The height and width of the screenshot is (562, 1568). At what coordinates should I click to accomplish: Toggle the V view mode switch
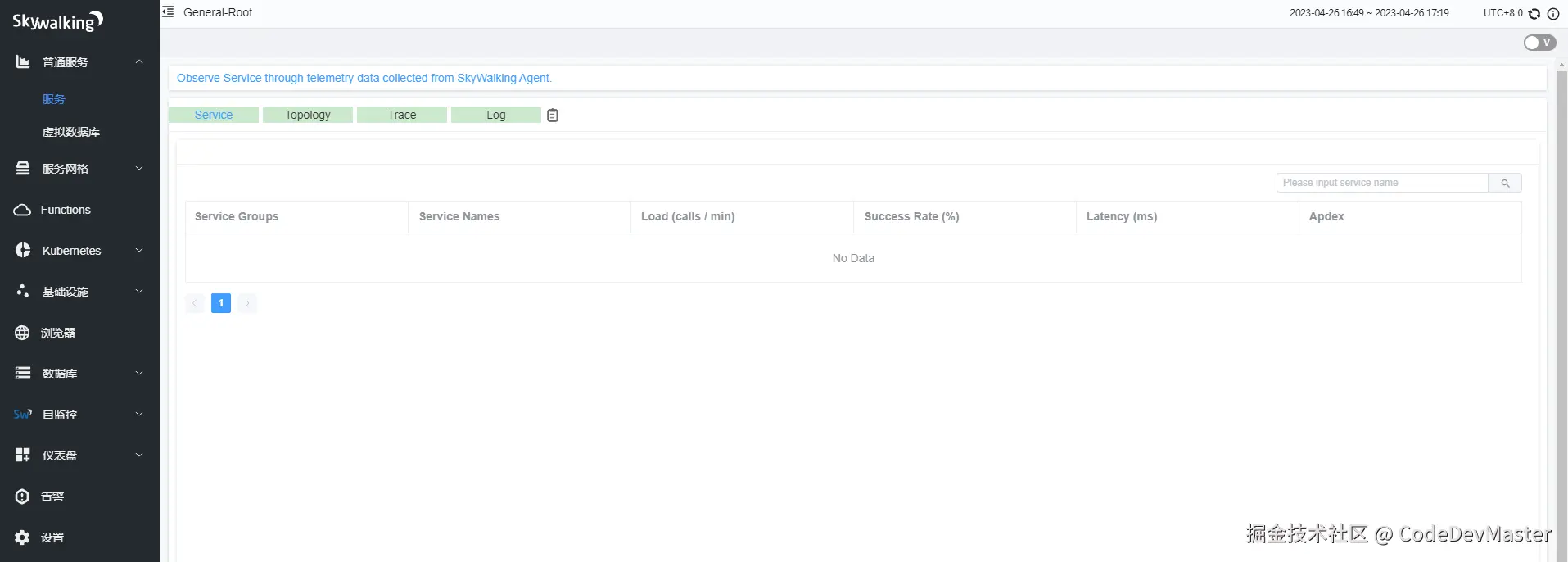click(x=1539, y=43)
